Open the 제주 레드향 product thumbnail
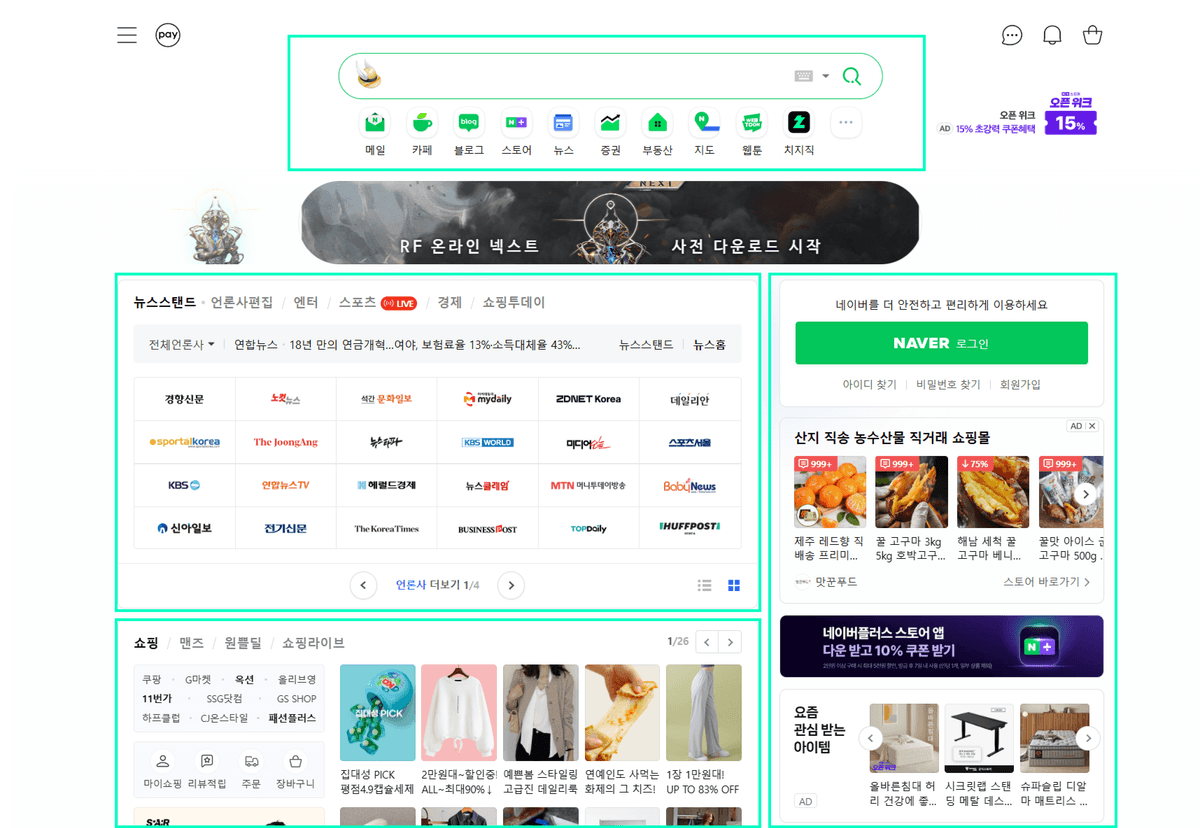 [830, 492]
